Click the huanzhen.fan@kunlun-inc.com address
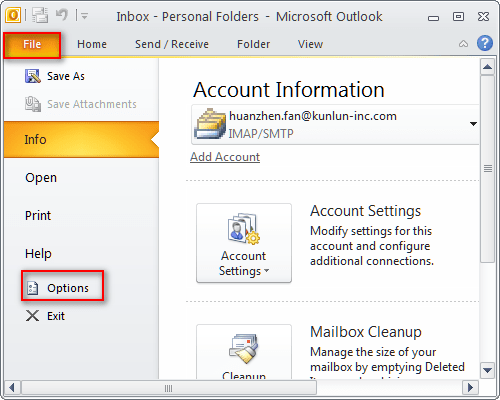Screen dimensions: 500x400 313,116
